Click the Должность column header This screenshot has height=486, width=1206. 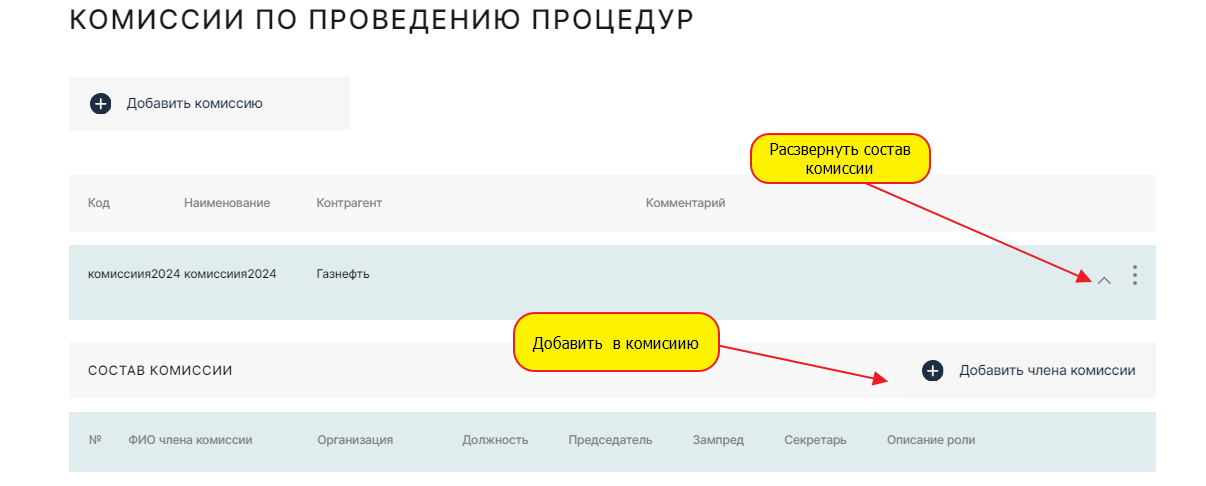pyautogui.click(x=495, y=440)
